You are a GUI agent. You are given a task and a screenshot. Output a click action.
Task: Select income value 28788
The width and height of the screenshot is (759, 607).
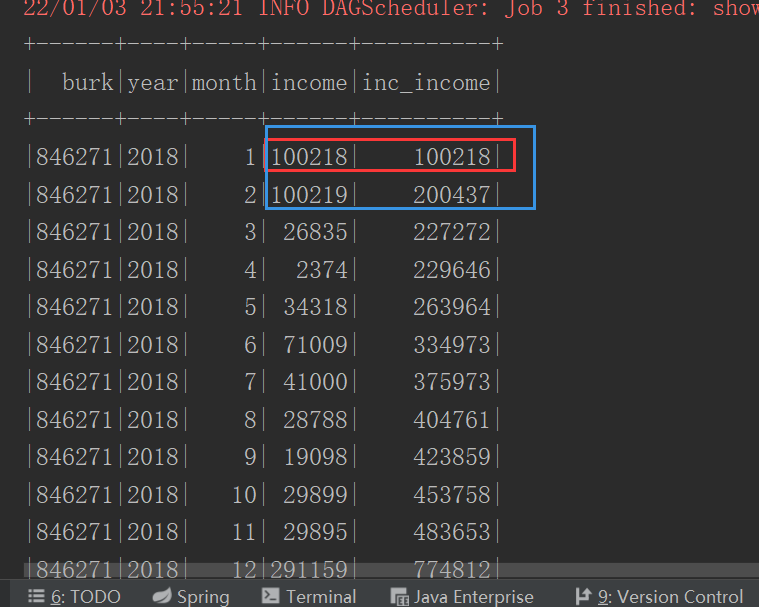pyautogui.click(x=316, y=420)
